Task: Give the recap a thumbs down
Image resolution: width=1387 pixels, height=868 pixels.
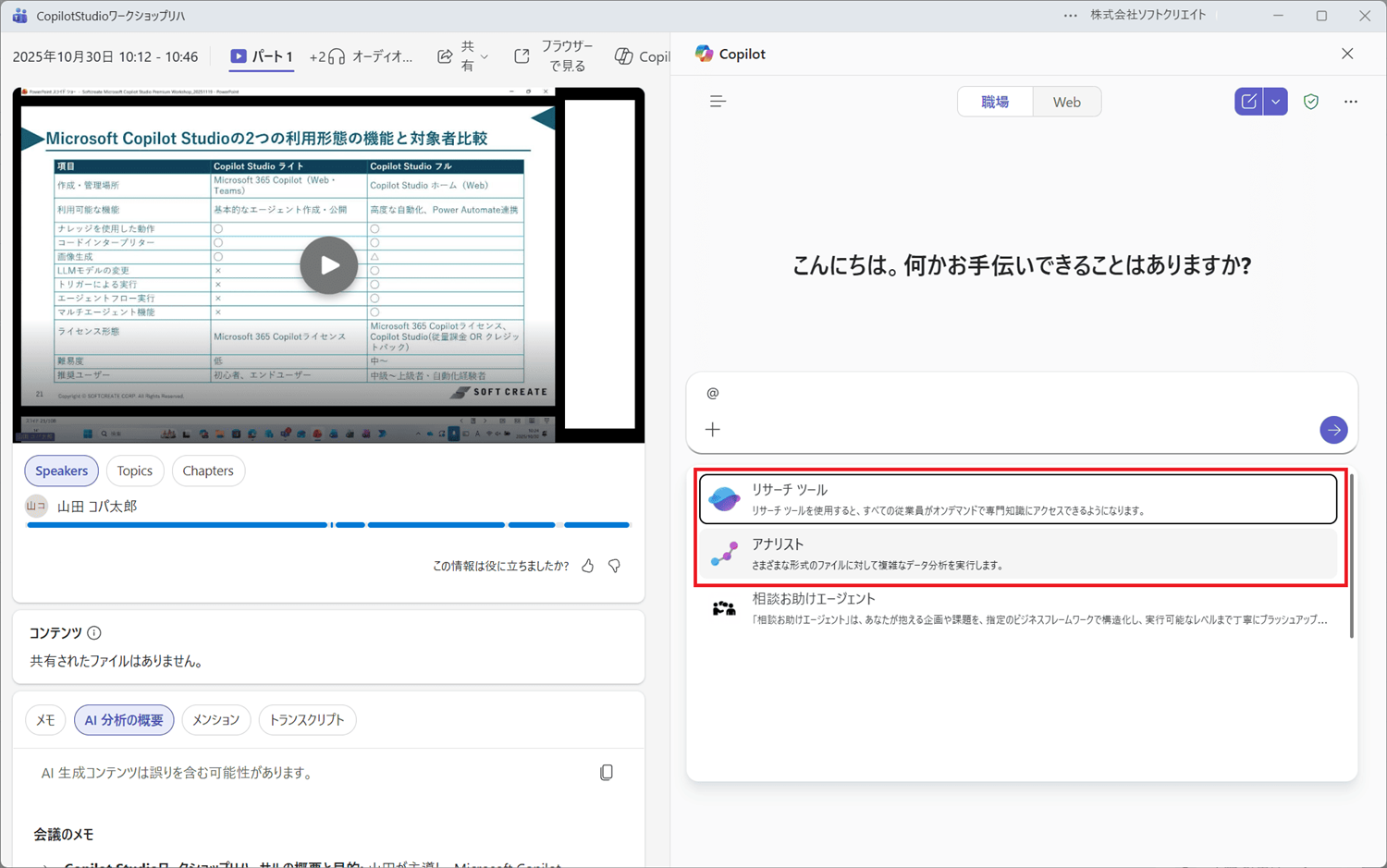Action: (x=614, y=566)
